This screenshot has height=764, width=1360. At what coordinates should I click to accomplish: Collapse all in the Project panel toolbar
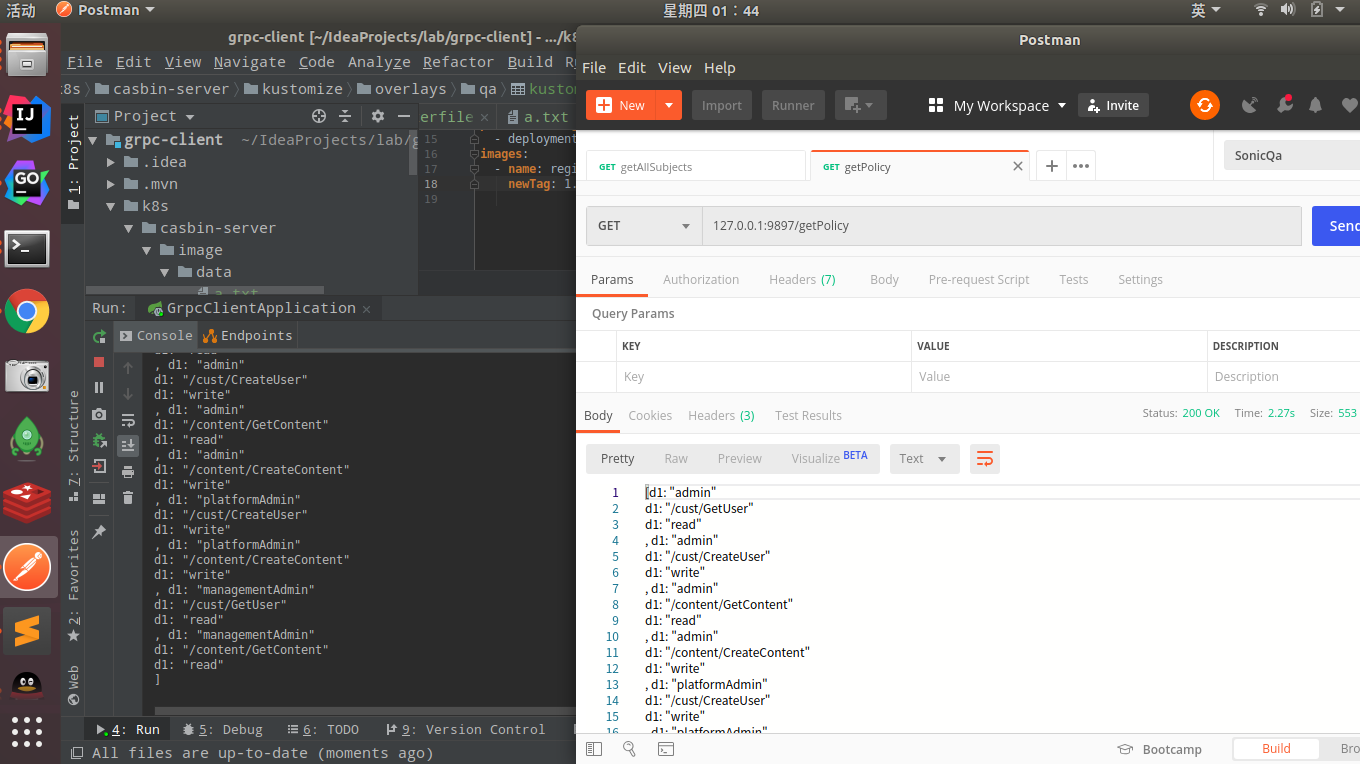(345, 116)
